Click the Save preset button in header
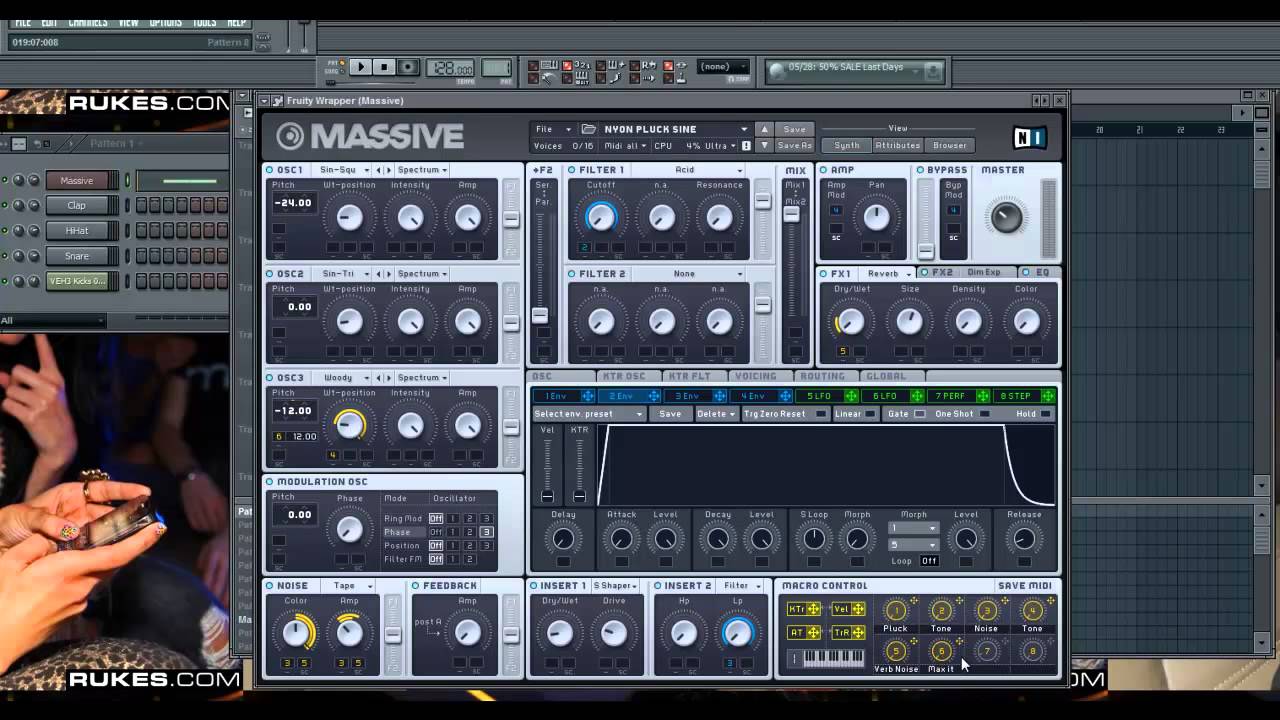The image size is (1280, 720). pyautogui.click(x=795, y=129)
